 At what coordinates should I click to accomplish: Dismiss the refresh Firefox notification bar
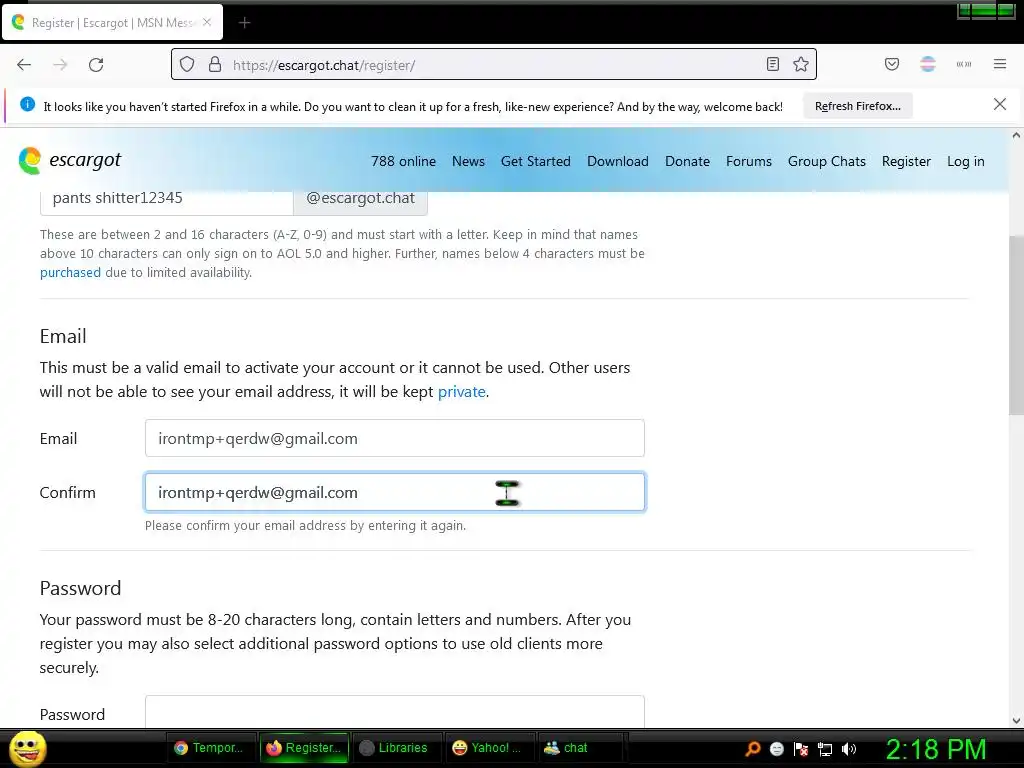tap(999, 104)
